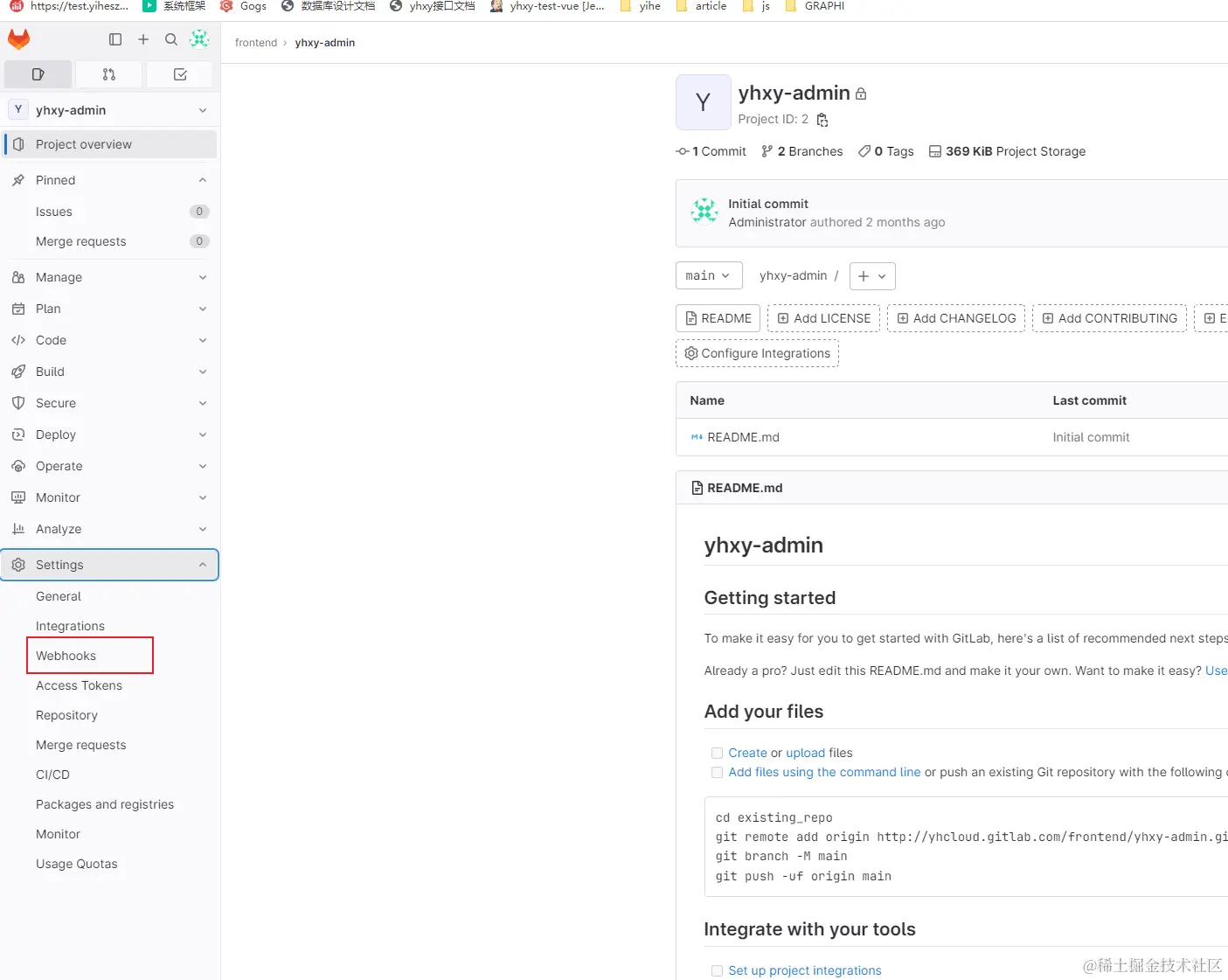Open the main branch dropdown
Image resolution: width=1228 pixels, height=980 pixels.
pyautogui.click(x=709, y=275)
